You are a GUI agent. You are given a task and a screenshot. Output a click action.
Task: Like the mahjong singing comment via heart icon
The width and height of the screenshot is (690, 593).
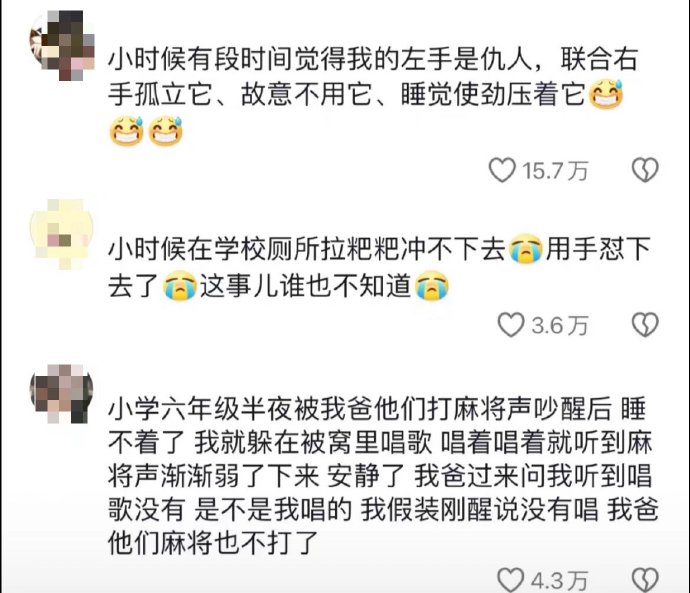[510, 580]
